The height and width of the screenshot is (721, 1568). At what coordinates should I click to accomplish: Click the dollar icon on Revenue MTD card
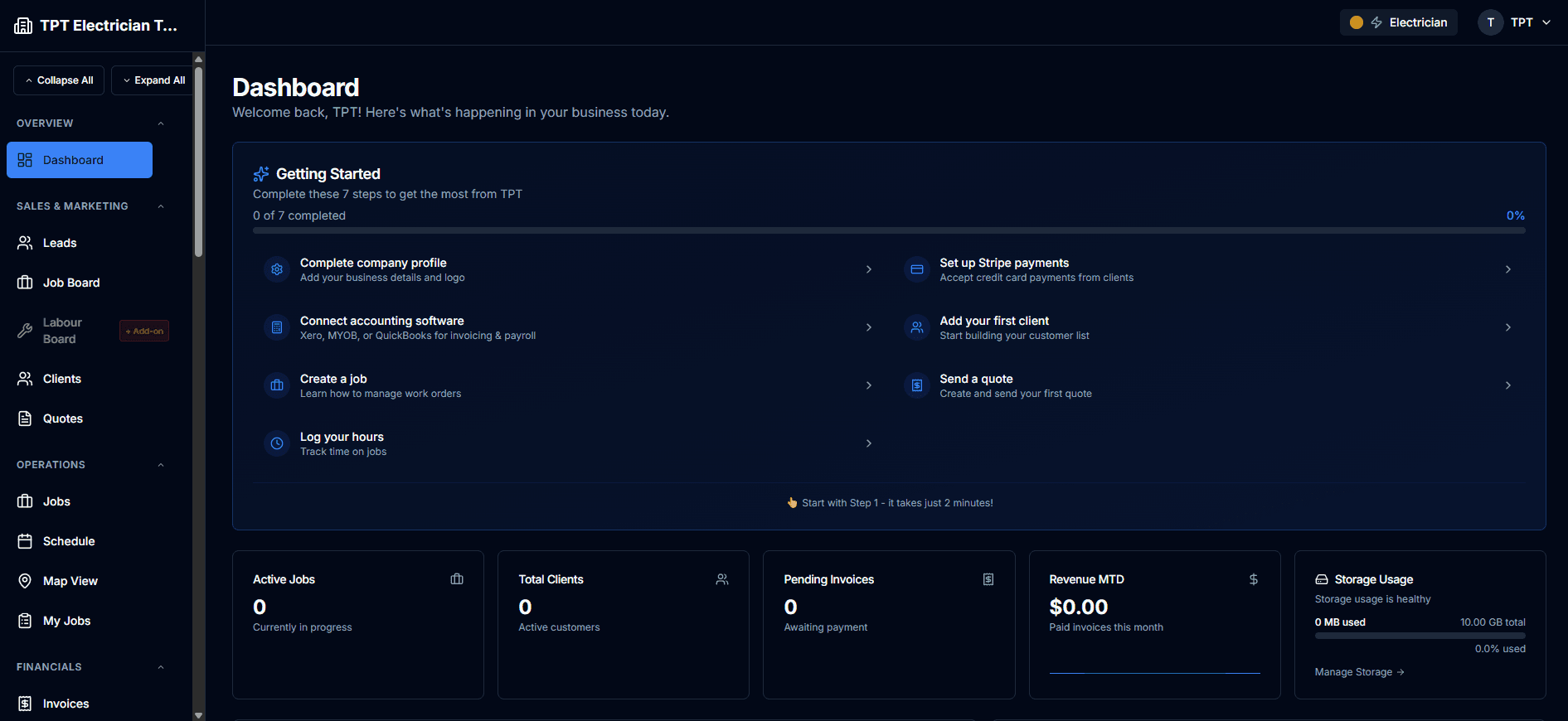[x=1254, y=579]
